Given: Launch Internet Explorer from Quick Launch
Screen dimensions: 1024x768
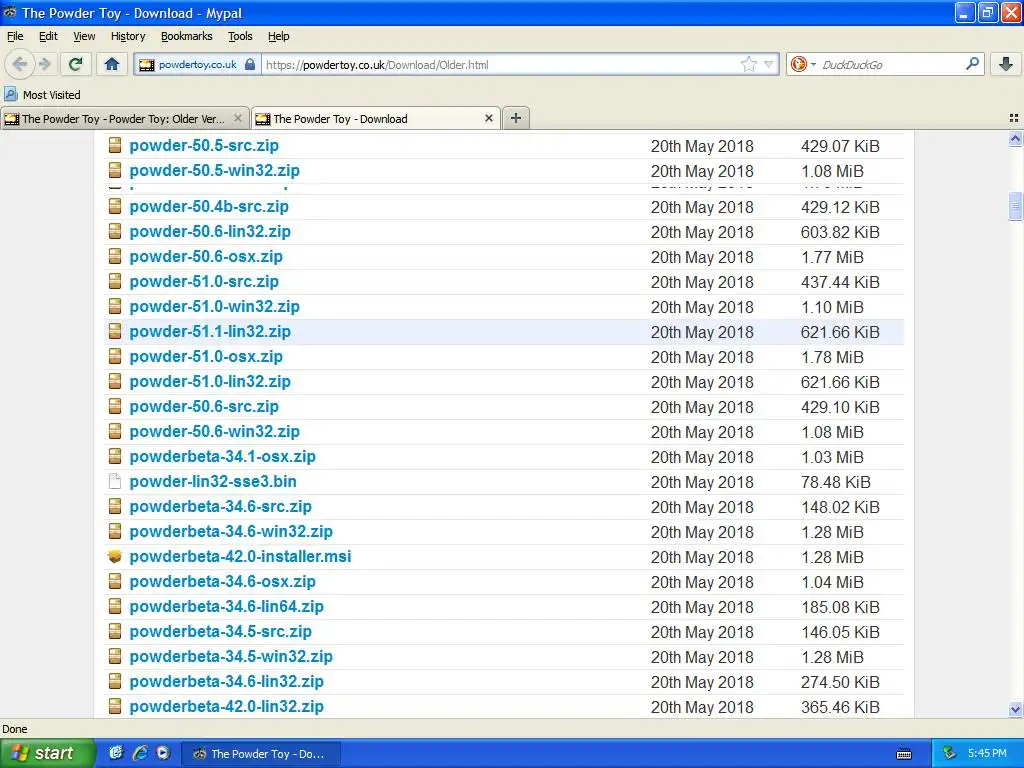Looking at the screenshot, I should click(140, 753).
